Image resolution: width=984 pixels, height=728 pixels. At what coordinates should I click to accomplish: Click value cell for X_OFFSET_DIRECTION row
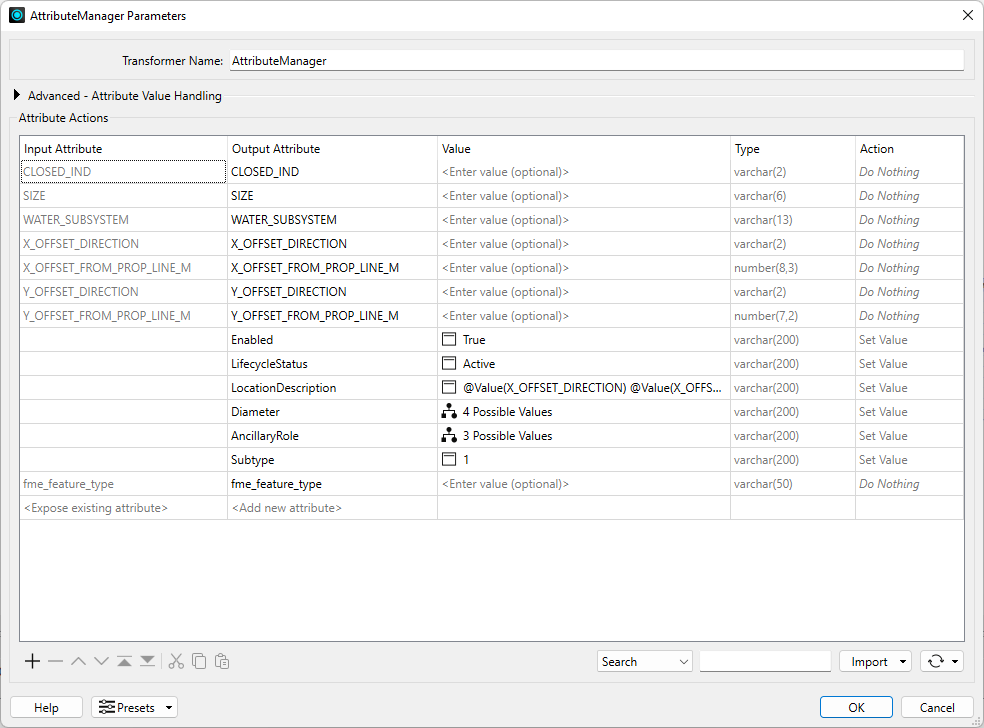click(584, 244)
